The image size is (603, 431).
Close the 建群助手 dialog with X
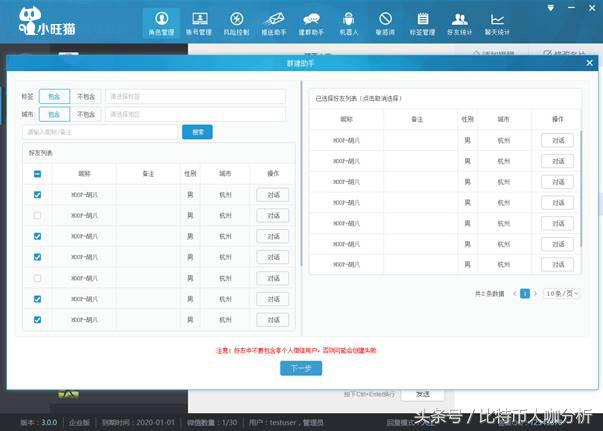pos(590,63)
